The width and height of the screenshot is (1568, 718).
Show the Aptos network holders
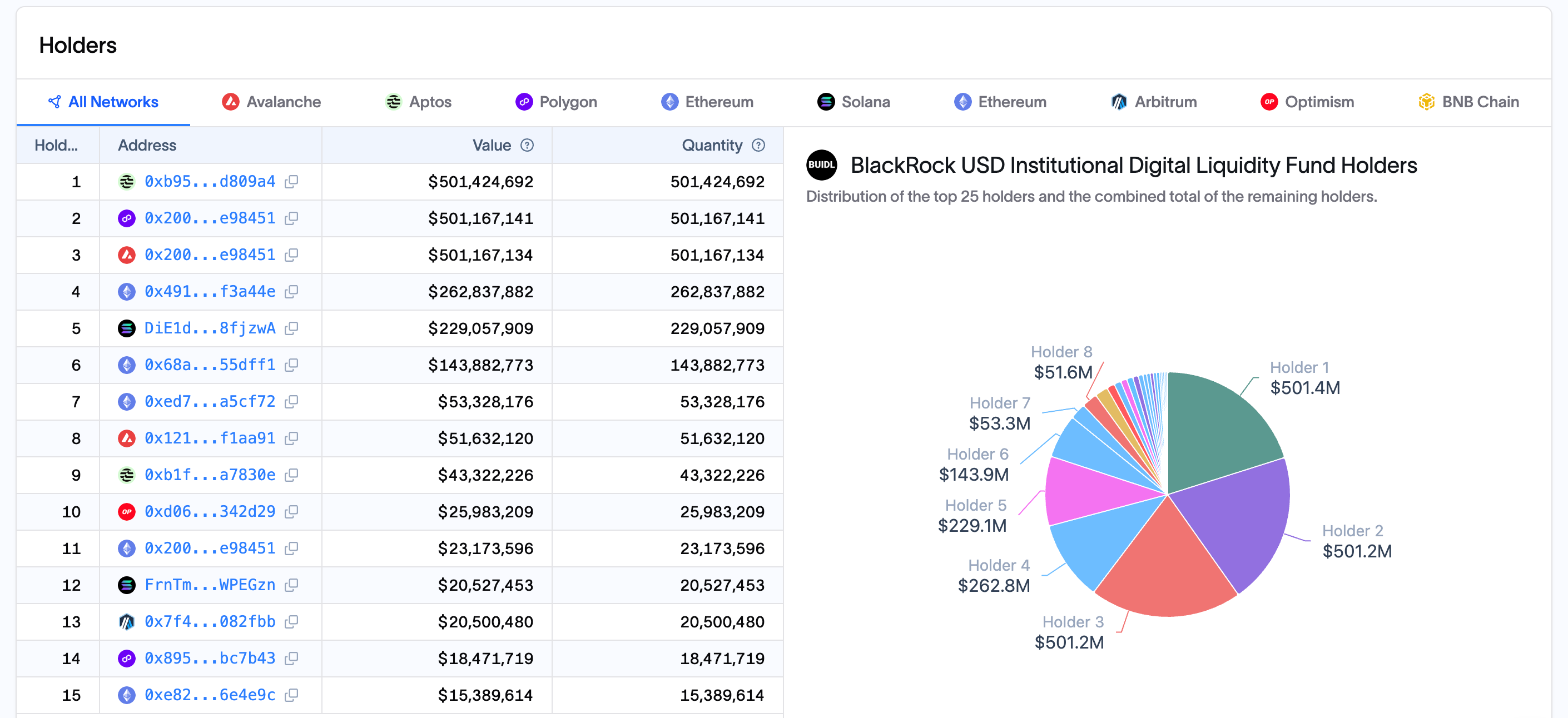click(419, 102)
